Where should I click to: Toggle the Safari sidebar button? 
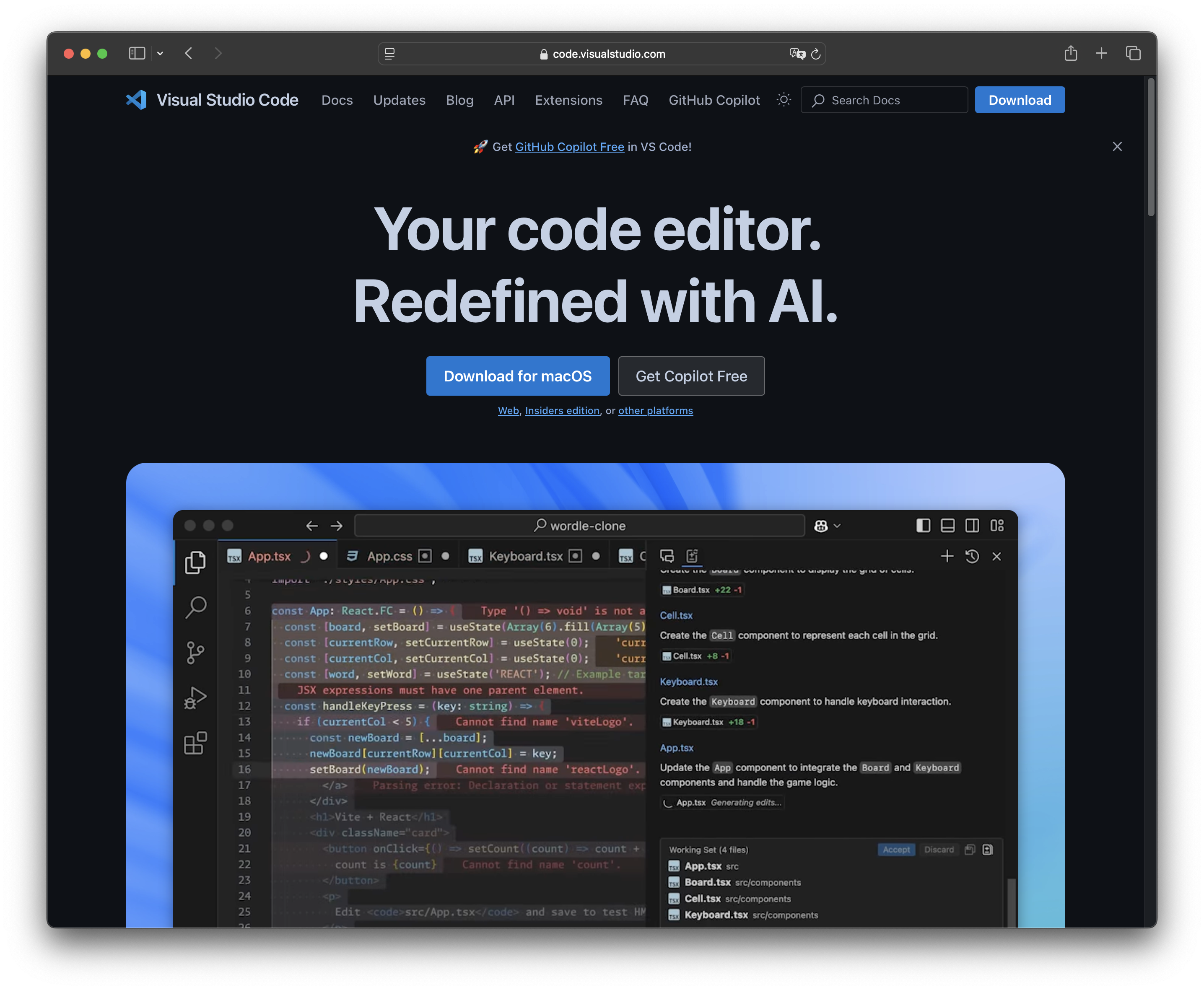pos(137,54)
